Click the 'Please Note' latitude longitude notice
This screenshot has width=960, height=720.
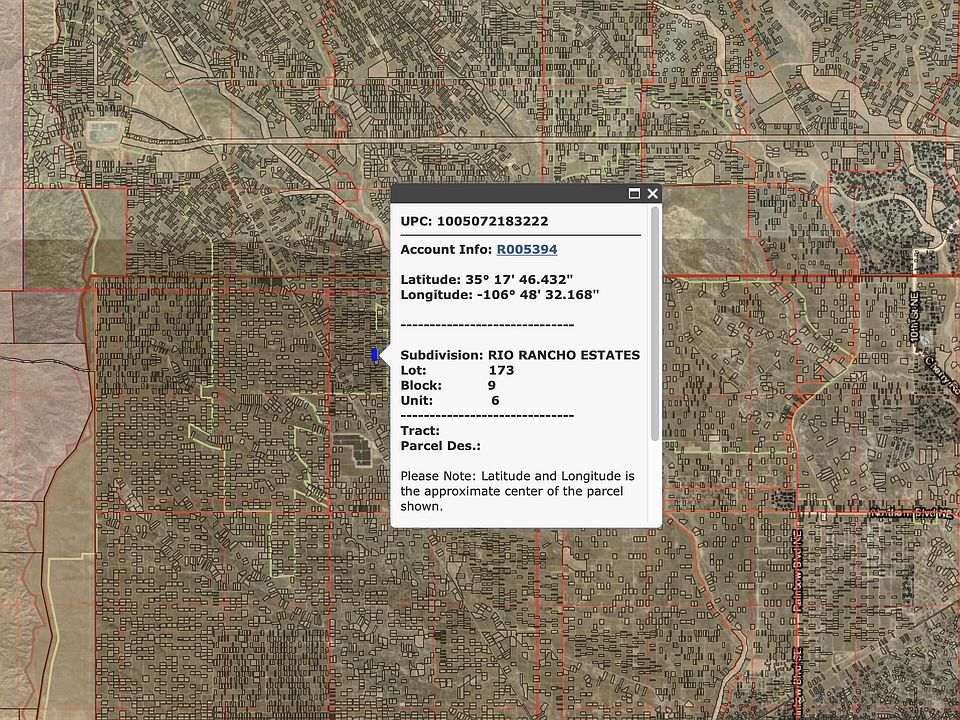[517, 491]
